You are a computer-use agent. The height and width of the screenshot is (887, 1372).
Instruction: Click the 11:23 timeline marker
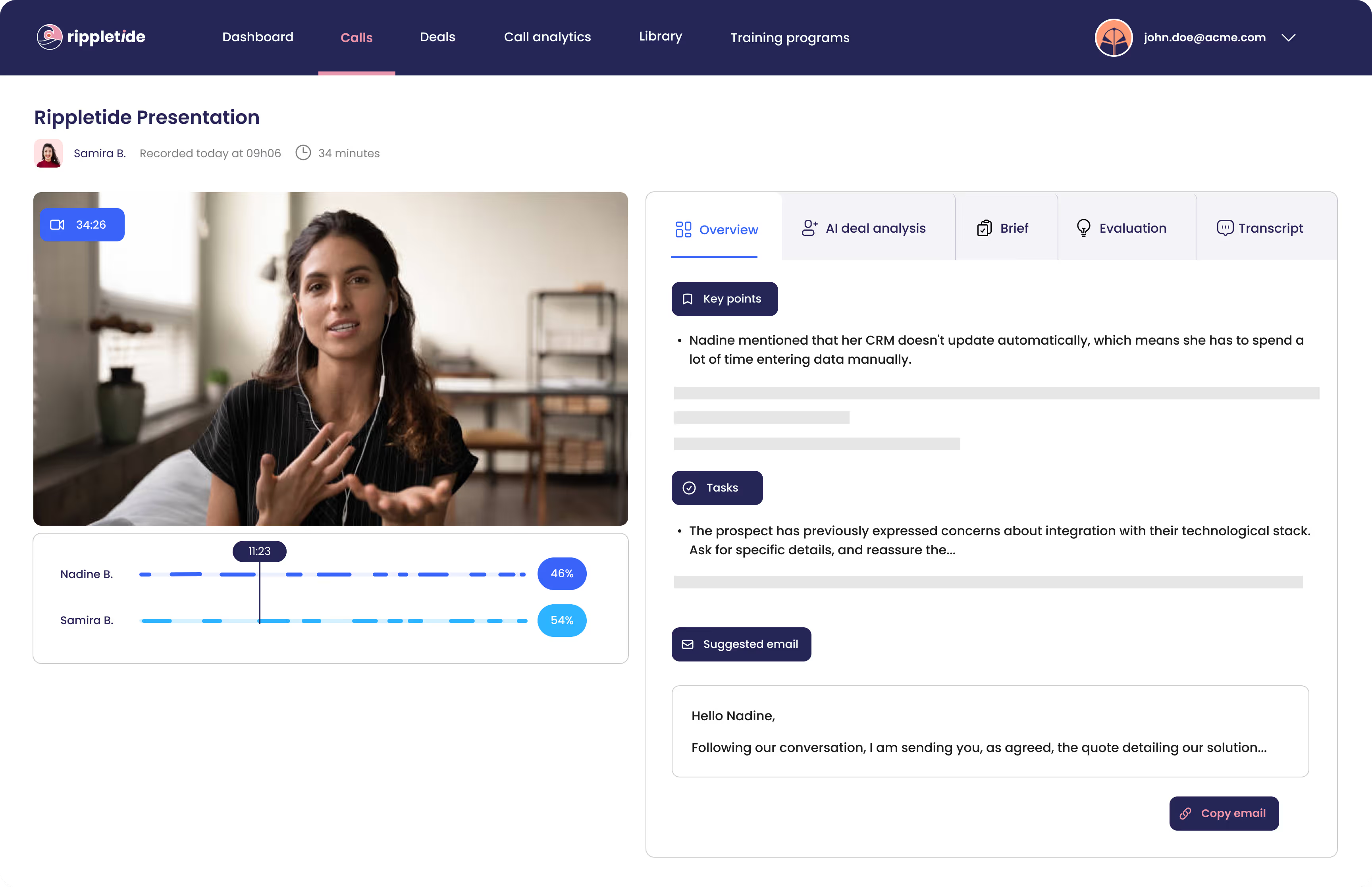(x=259, y=551)
